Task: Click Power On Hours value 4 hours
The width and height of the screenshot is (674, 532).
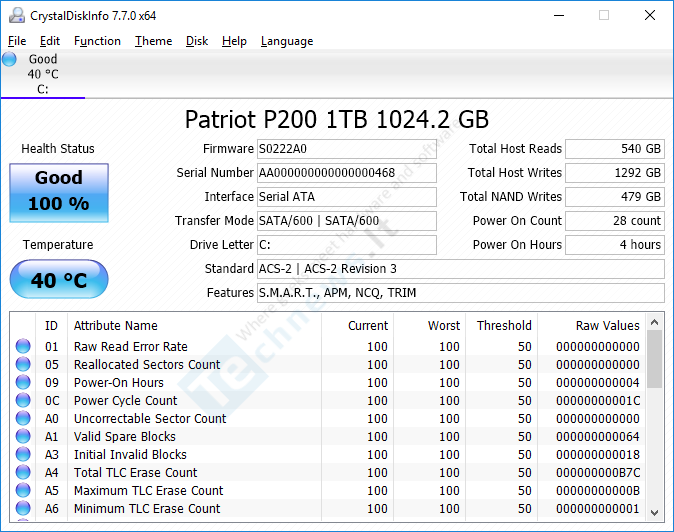Action: coord(615,245)
